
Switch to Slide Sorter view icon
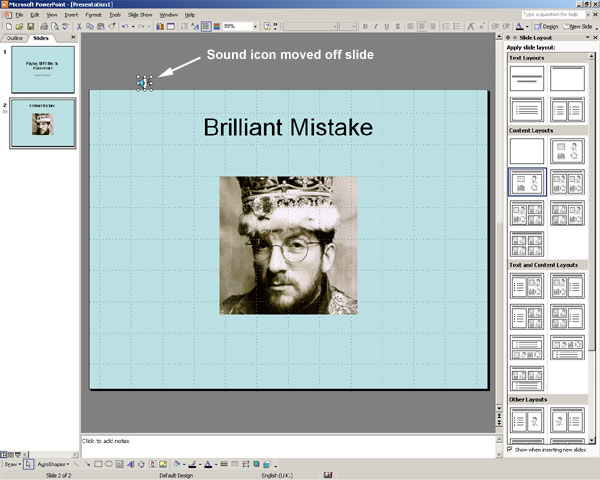pyautogui.click(x=12, y=454)
